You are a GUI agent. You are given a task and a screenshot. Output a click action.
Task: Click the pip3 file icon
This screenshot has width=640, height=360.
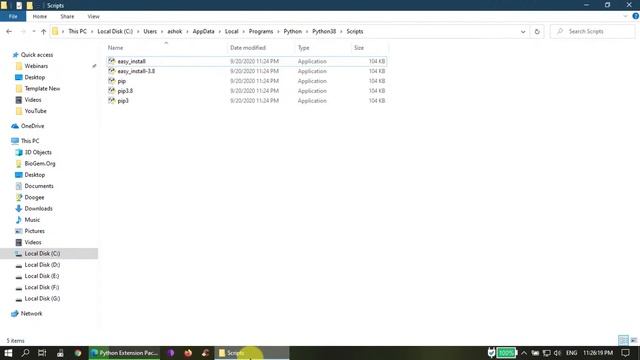(x=111, y=100)
